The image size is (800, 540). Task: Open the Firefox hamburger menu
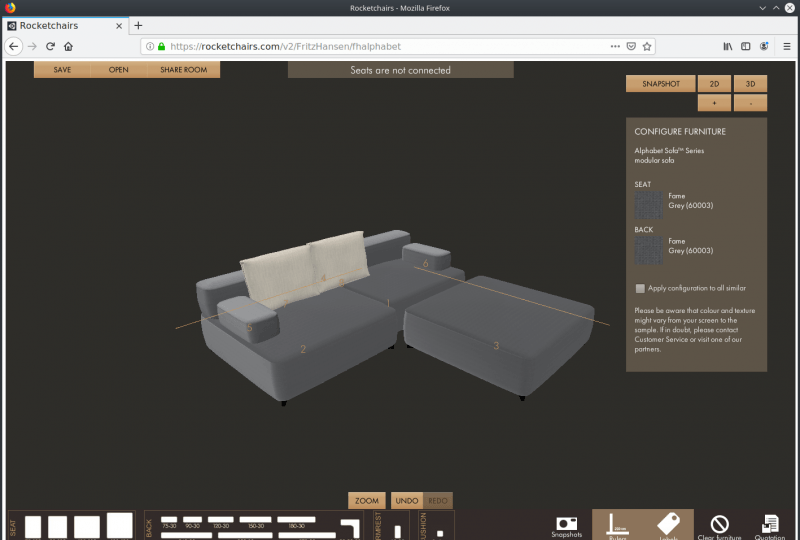tap(787, 46)
